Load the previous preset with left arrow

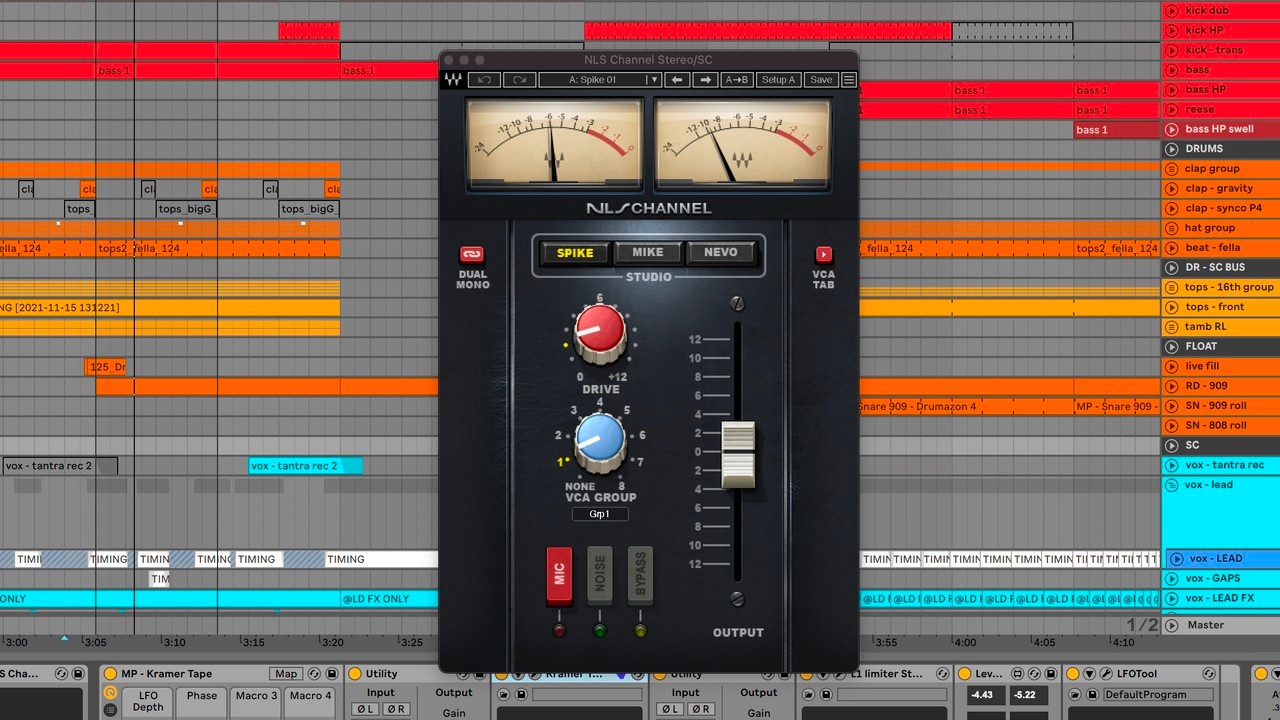pos(677,80)
